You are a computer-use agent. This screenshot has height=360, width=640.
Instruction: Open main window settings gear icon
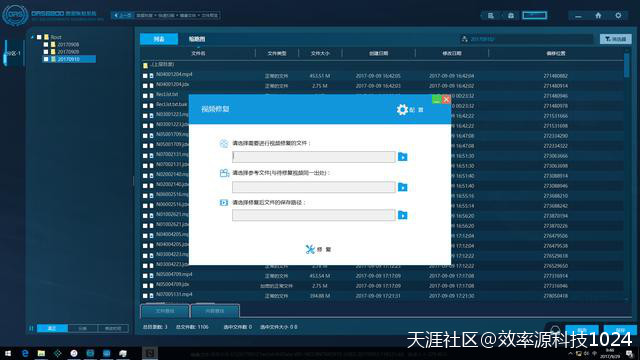[618, 16]
